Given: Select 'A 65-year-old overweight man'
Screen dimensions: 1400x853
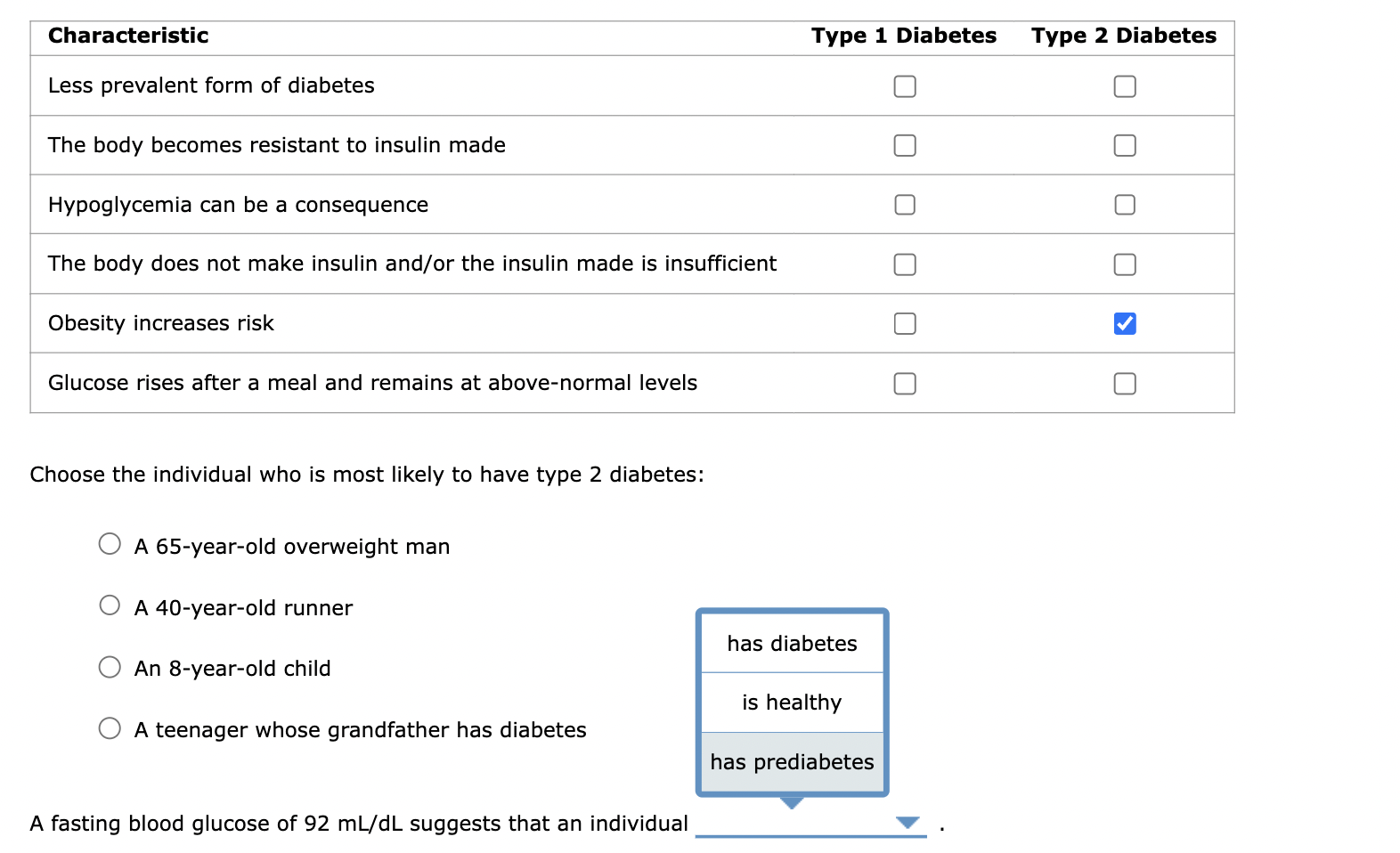Looking at the screenshot, I should [x=110, y=544].
